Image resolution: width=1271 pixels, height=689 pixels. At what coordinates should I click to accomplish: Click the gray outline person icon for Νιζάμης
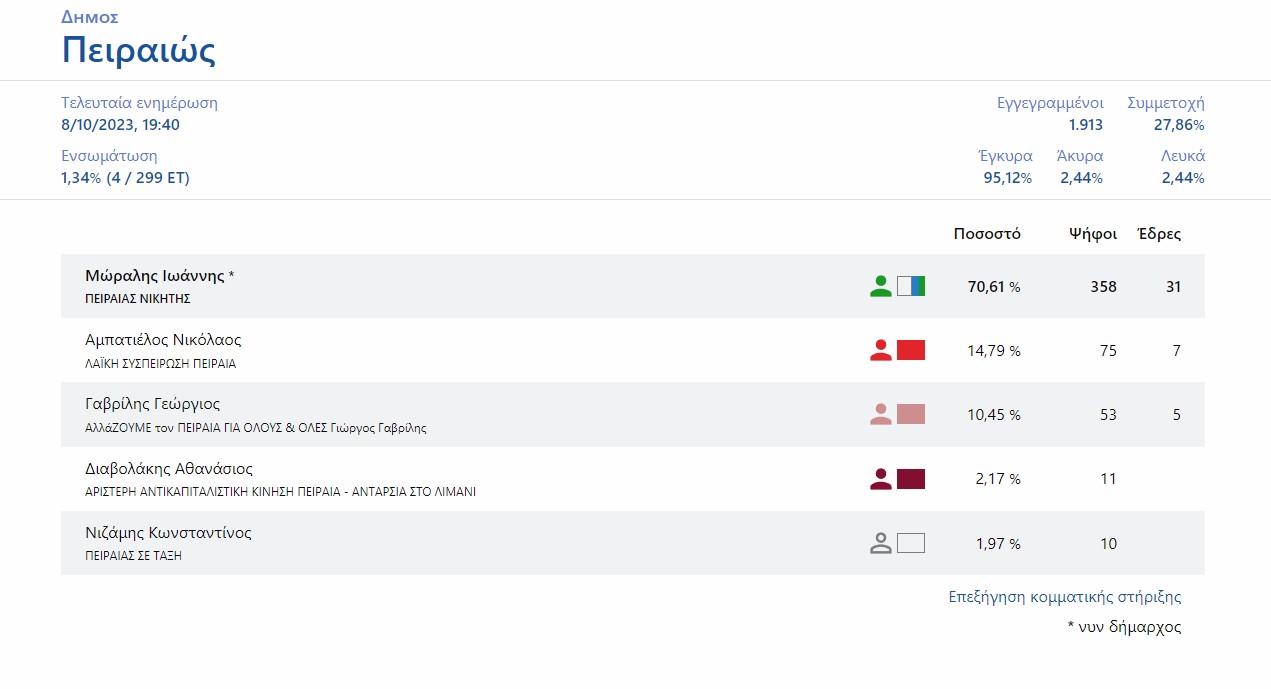tap(880, 544)
